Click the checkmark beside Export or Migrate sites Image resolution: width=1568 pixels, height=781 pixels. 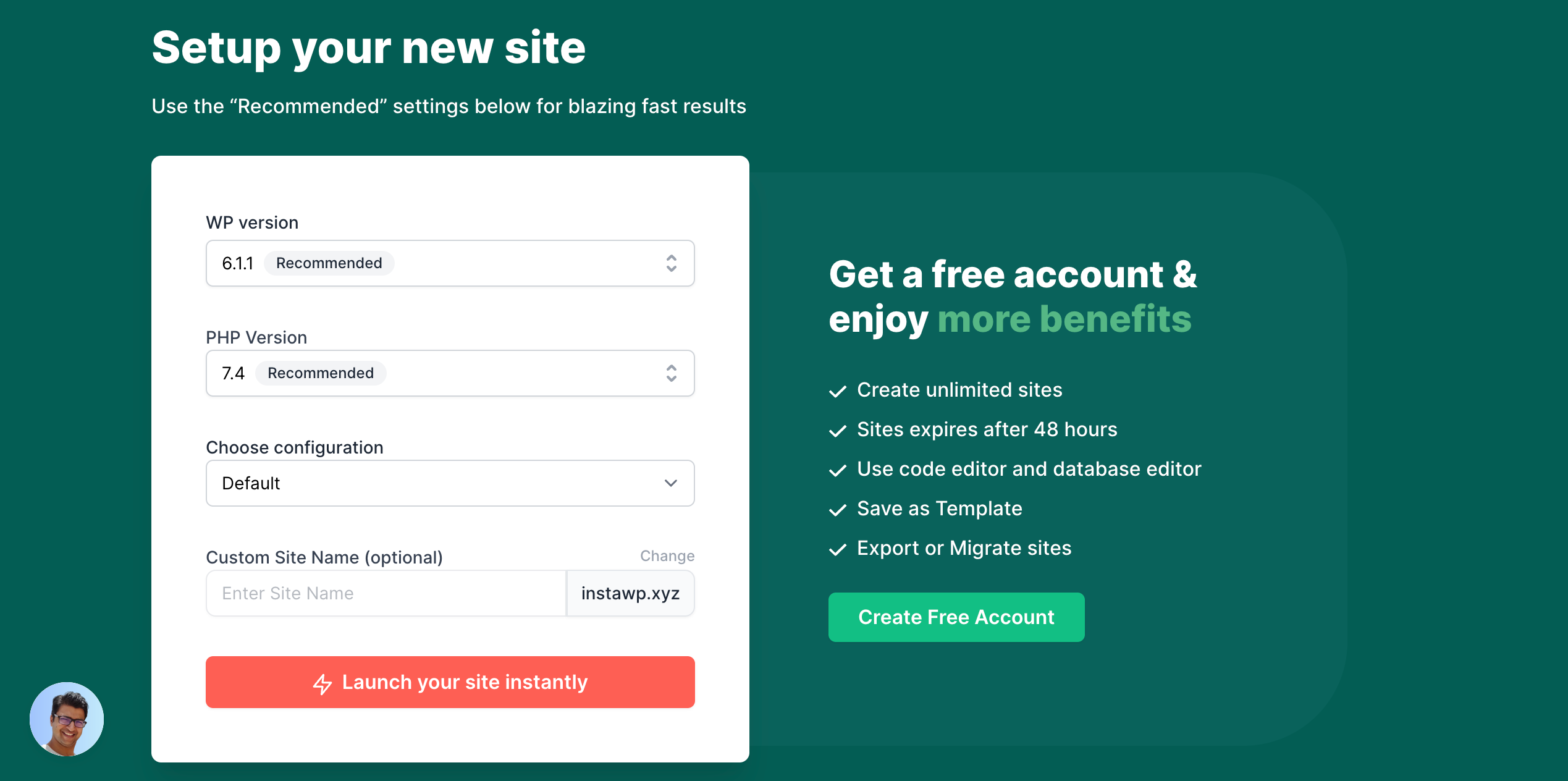pyautogui.click(x=838, y=549)
